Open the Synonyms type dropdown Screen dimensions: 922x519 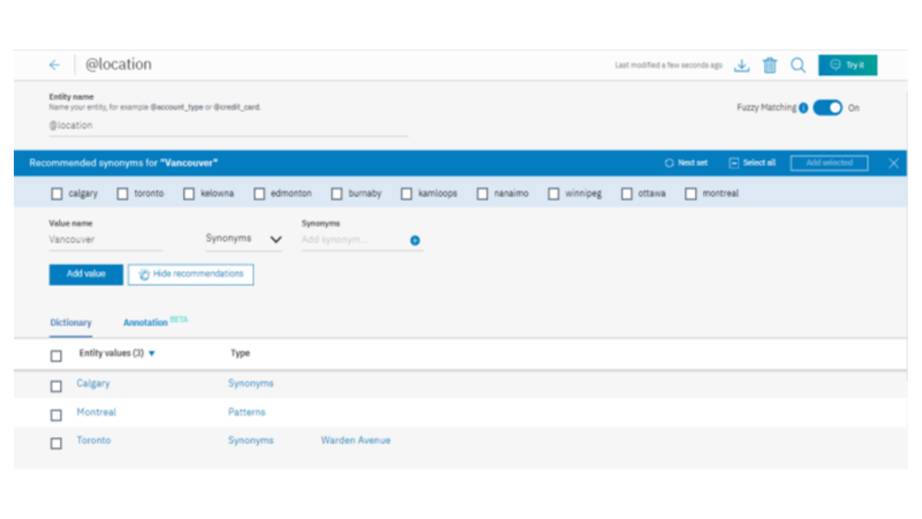243,240
